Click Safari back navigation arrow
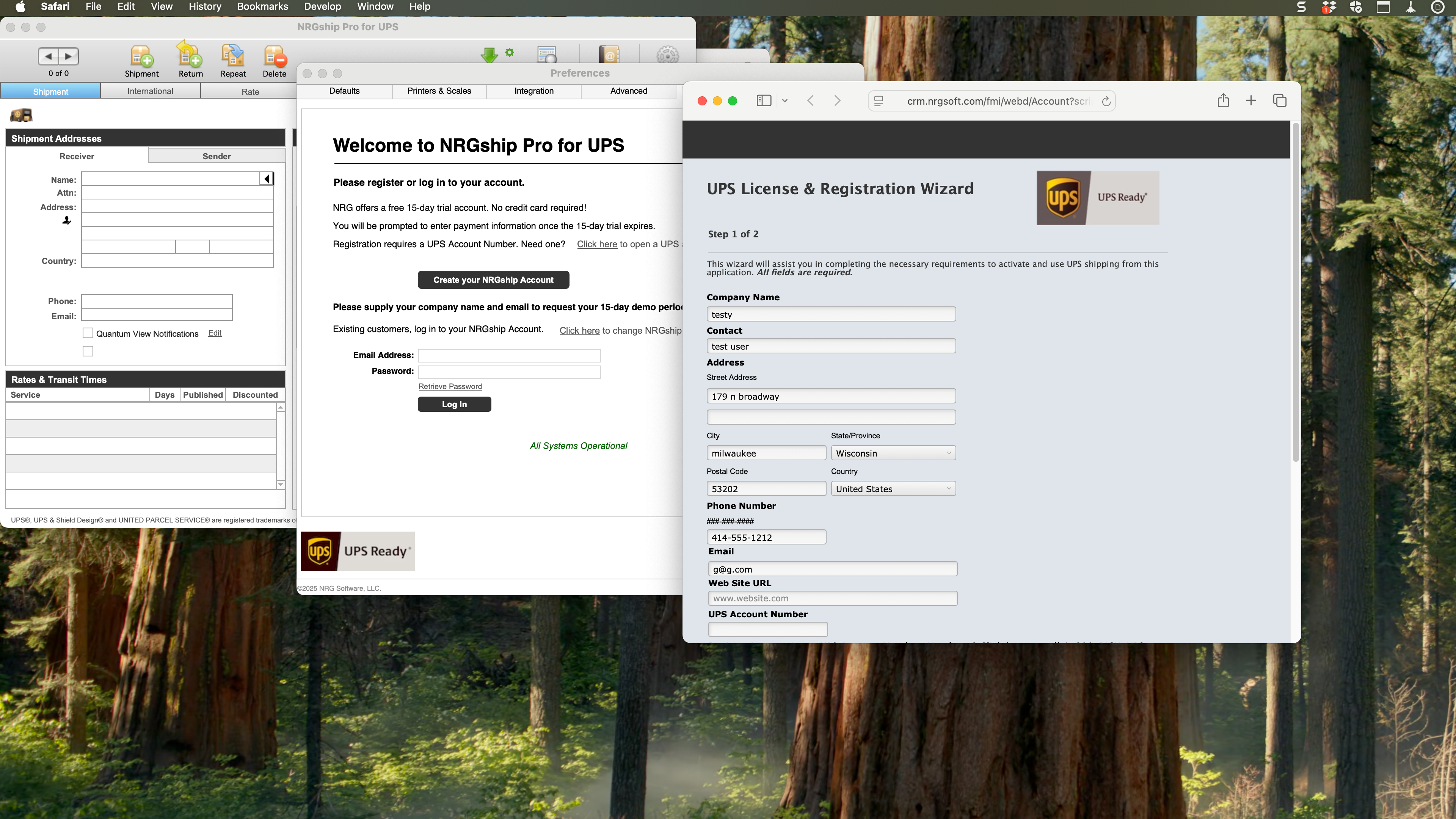 coord(811,100)
